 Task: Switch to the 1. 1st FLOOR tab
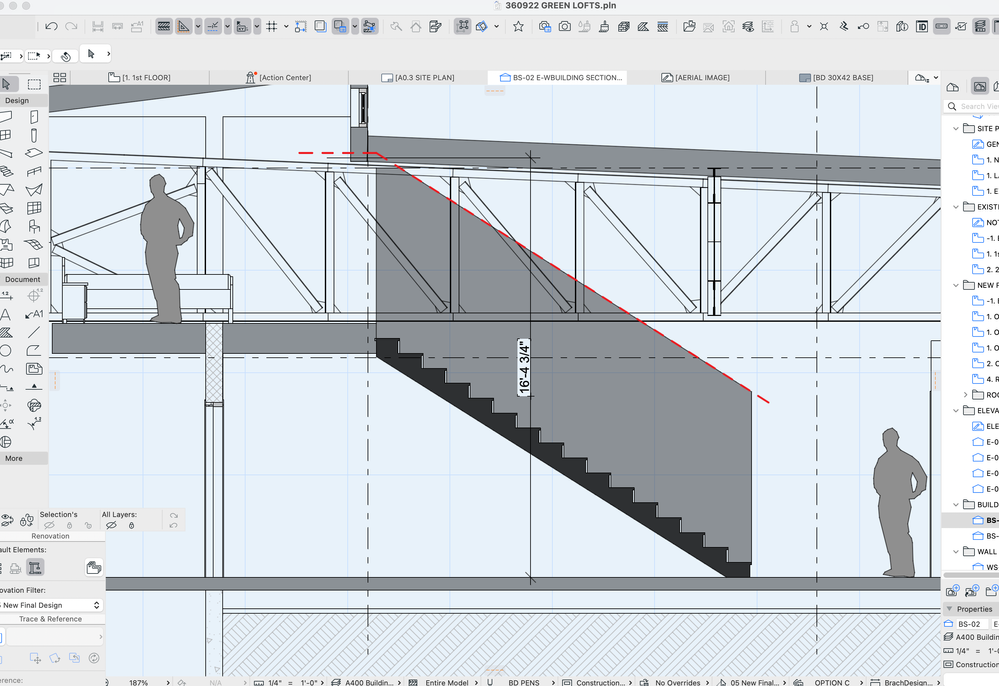click(x=140, y=78)
